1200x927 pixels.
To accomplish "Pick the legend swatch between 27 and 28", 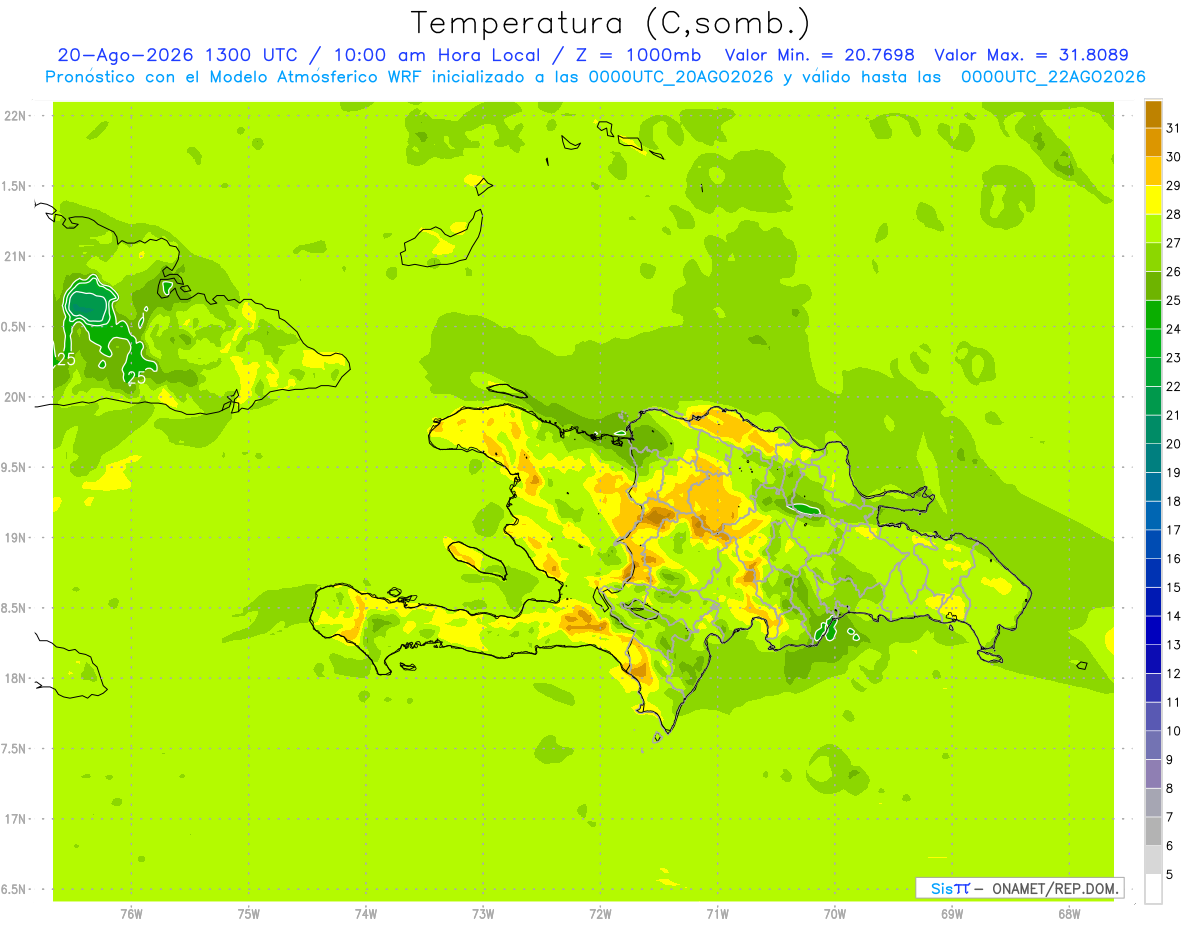I will tap(1153, 229).
